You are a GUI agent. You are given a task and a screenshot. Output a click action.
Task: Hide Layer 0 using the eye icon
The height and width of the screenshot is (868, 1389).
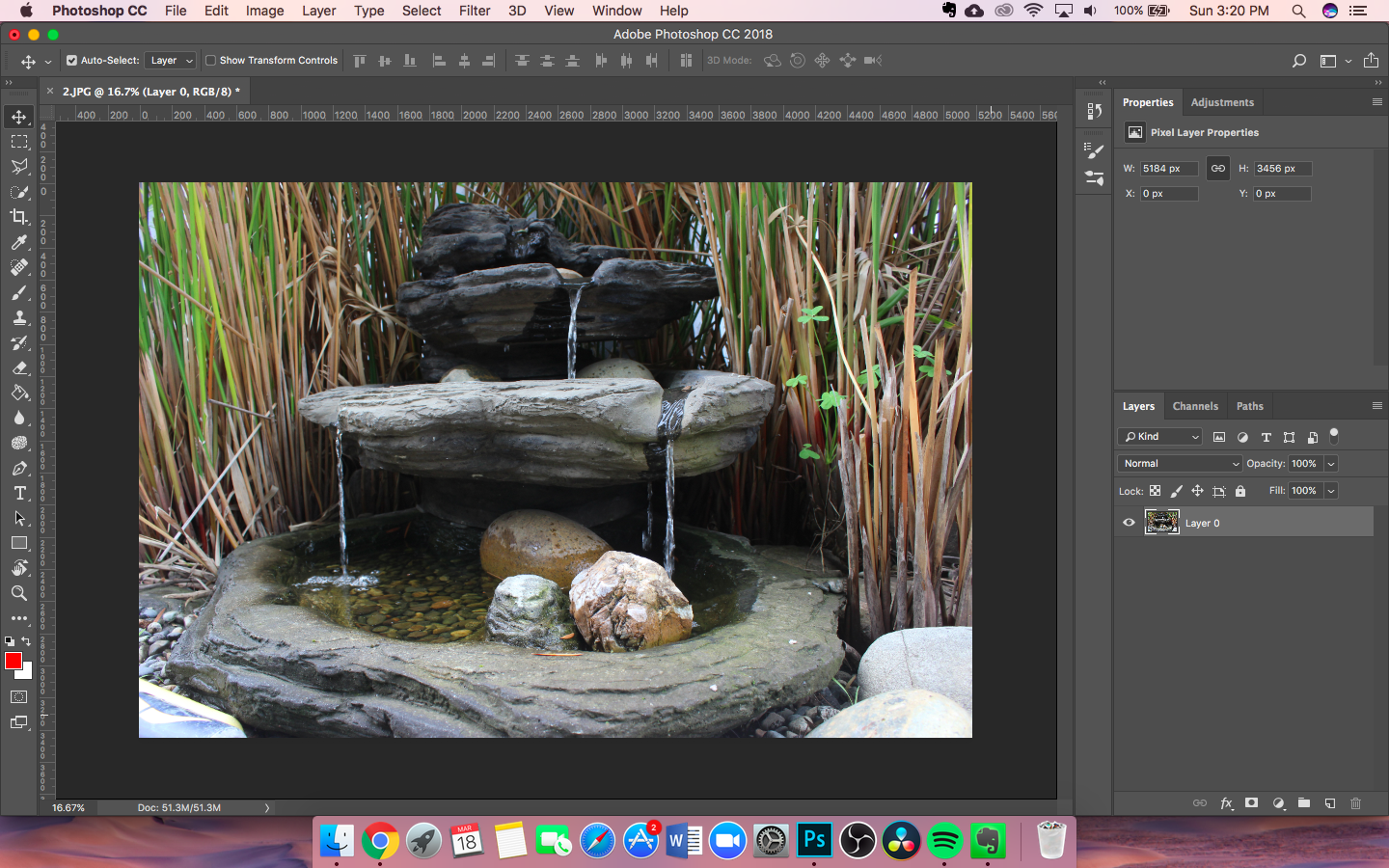1129,523
